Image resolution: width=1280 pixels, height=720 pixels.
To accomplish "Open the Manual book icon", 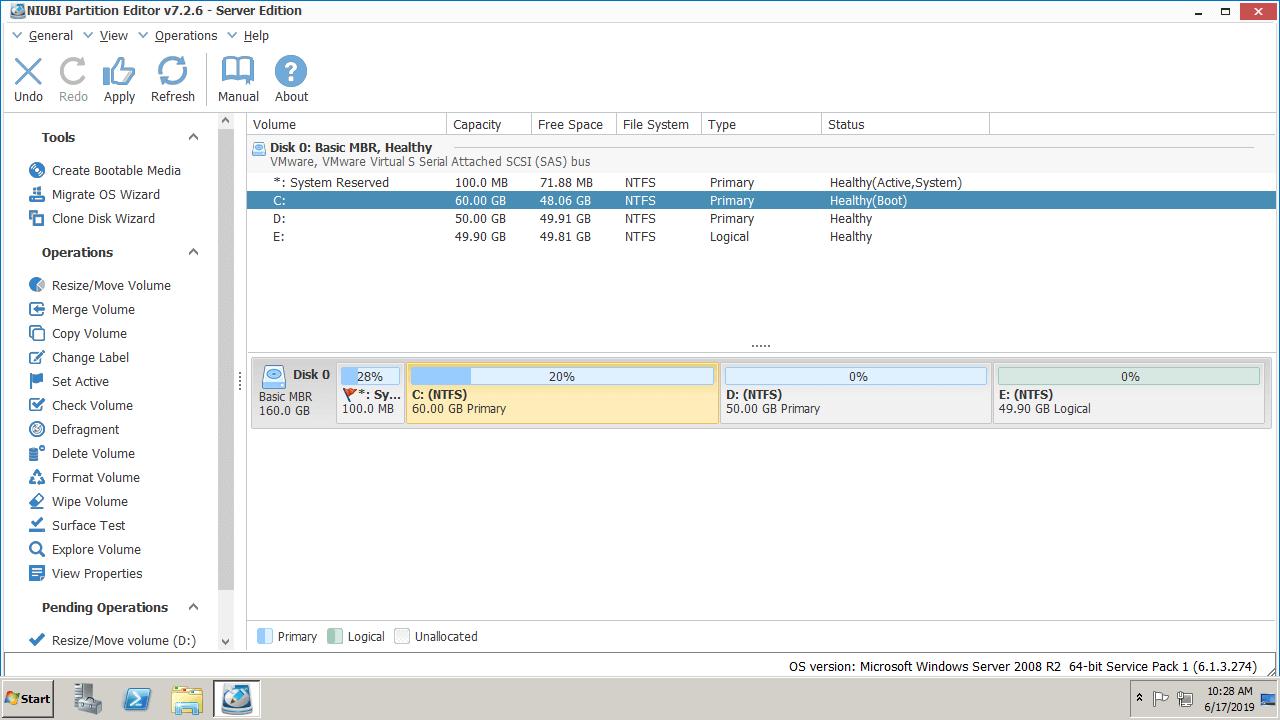I will click(x=238, y=80).
